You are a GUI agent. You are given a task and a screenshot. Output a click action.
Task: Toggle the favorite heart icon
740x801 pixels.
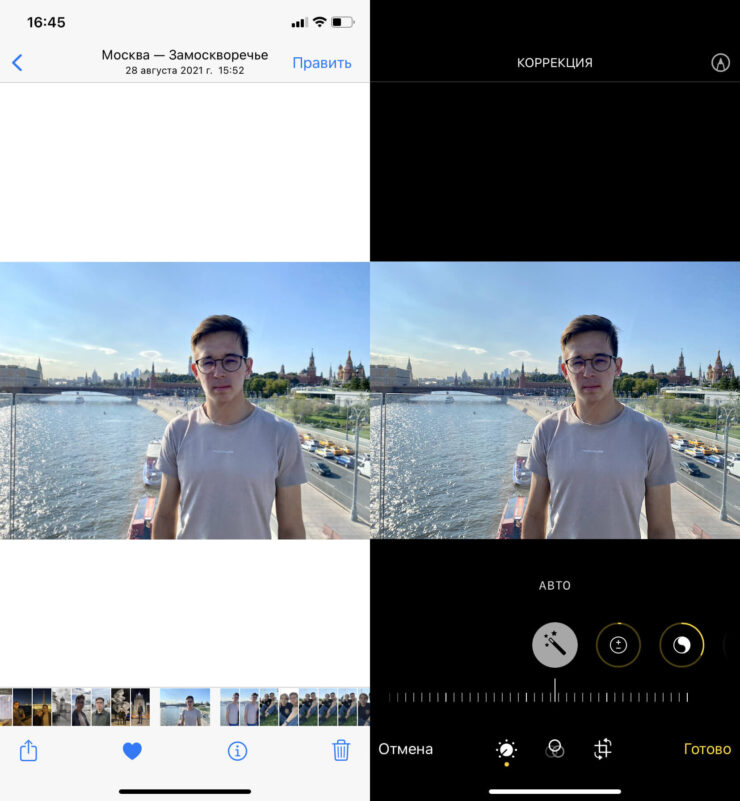point(132,750)
